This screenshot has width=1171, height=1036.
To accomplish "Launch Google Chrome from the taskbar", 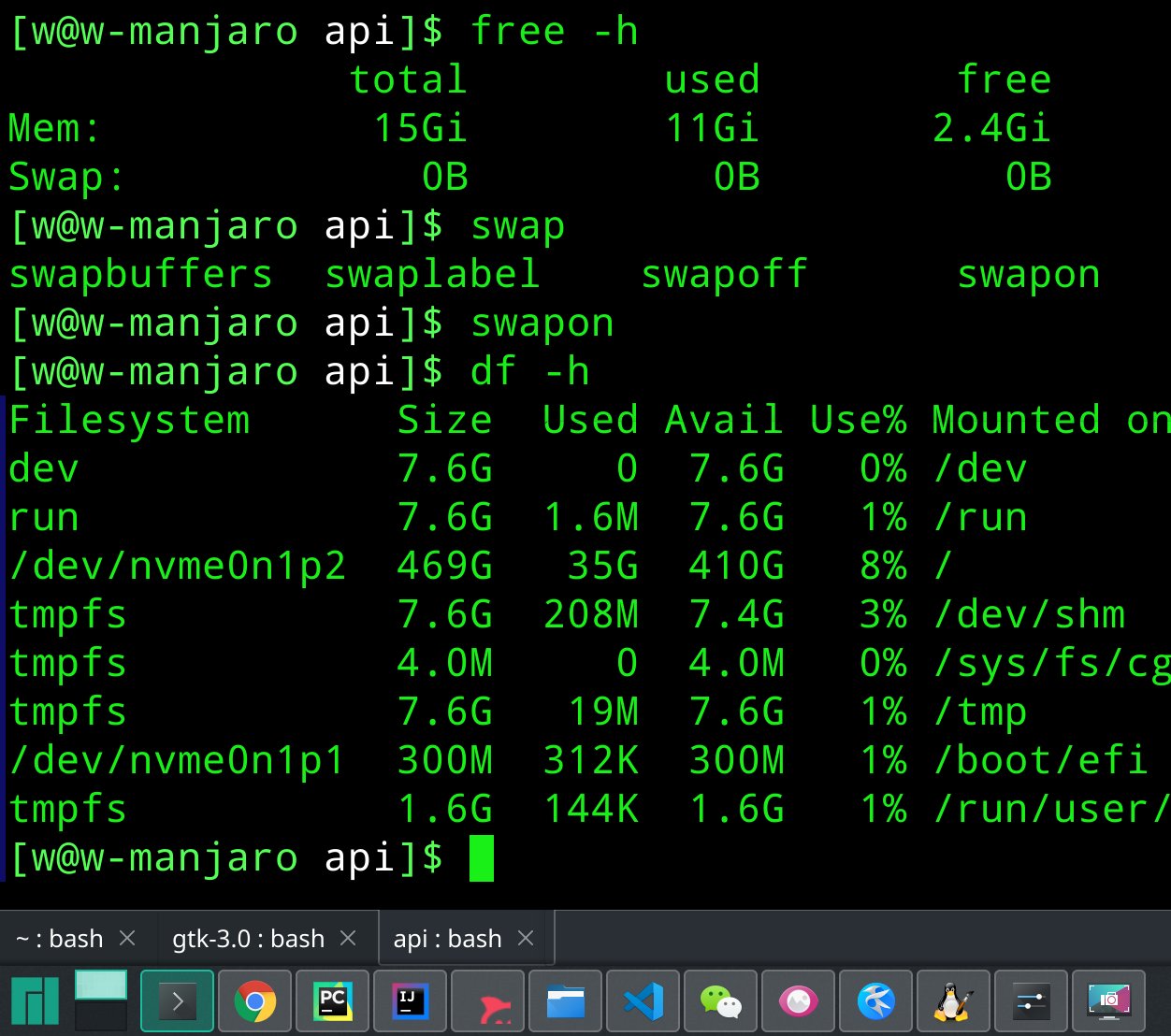I will tap(255, 1001).
